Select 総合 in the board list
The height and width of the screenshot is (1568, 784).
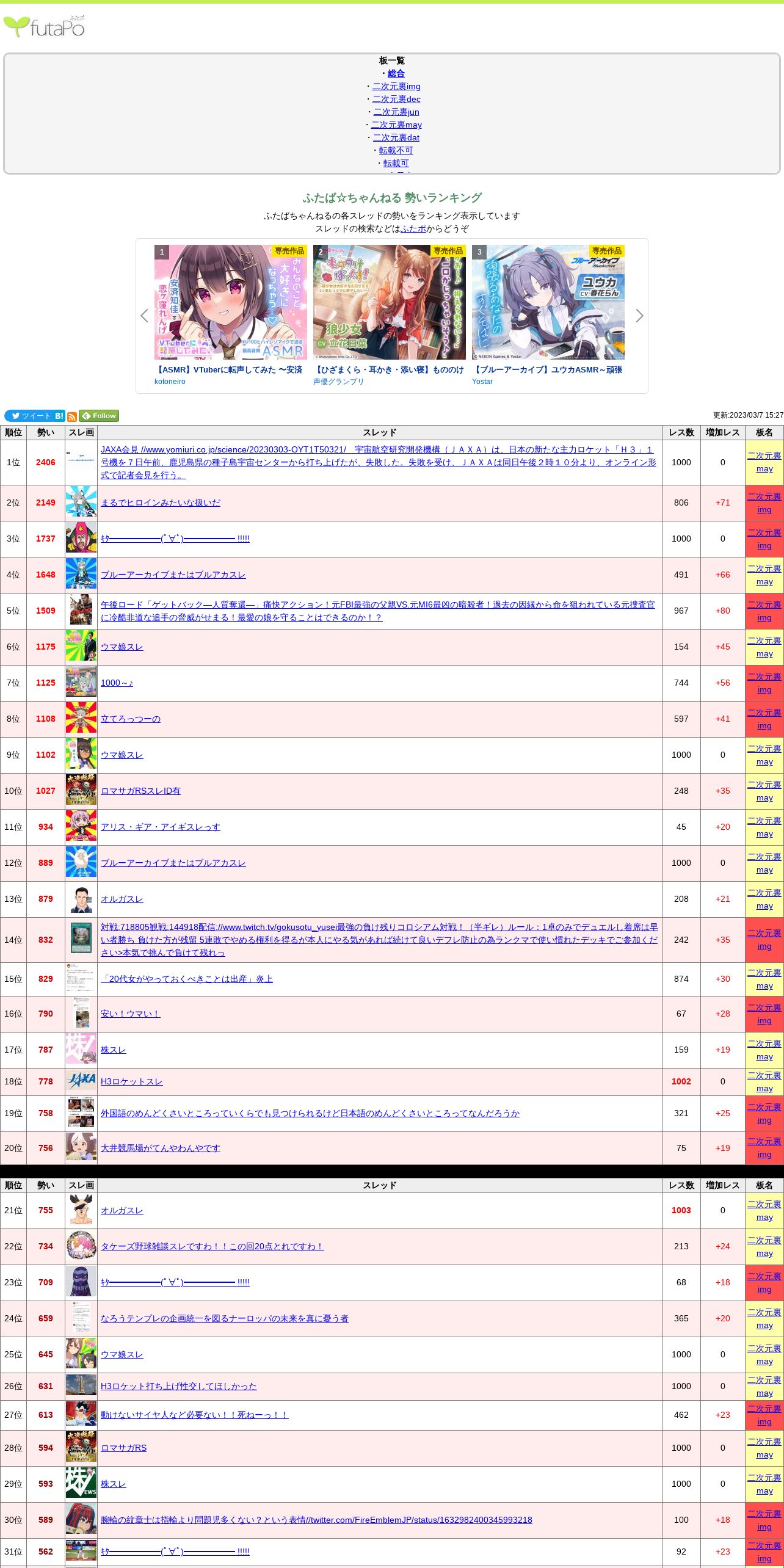pos(396,73)
